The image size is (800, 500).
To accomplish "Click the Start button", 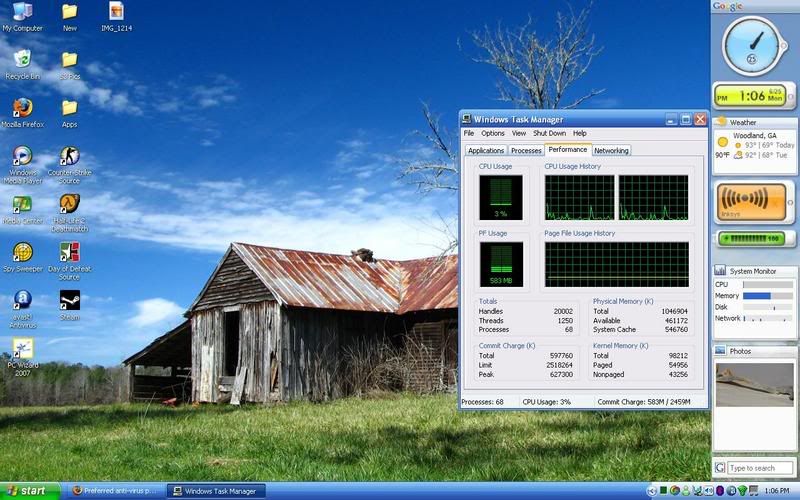I will pos(32,491).
